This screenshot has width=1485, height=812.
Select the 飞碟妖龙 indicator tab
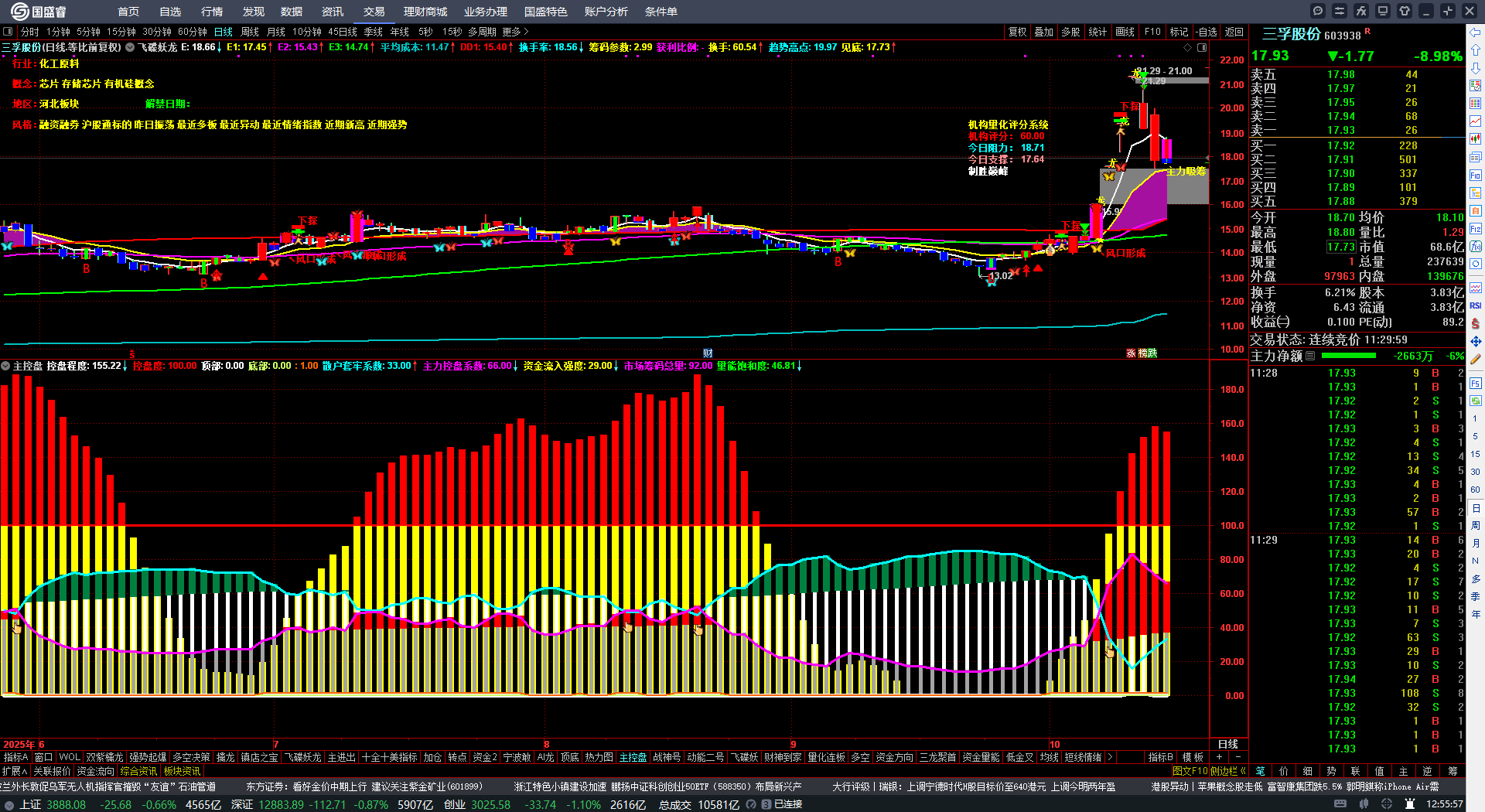(x=302, y=757)
